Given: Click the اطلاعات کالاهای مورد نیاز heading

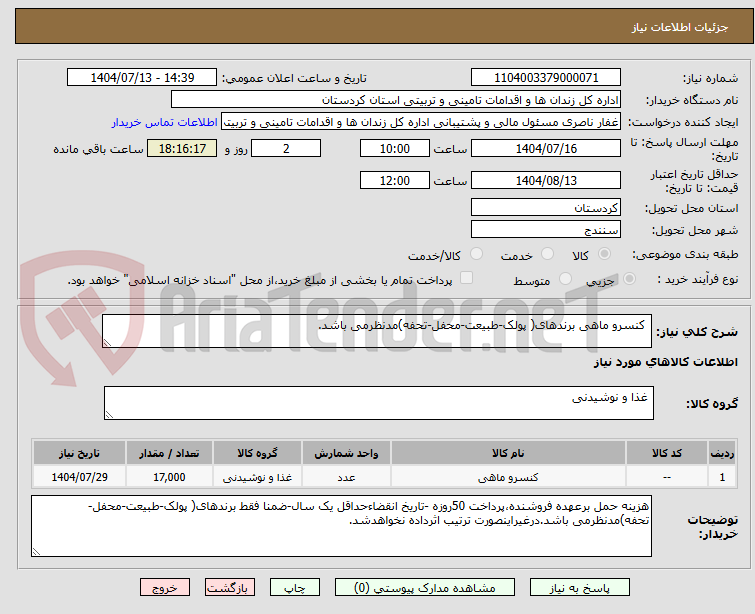Looking at the screenshot, I should coord(665,362).
